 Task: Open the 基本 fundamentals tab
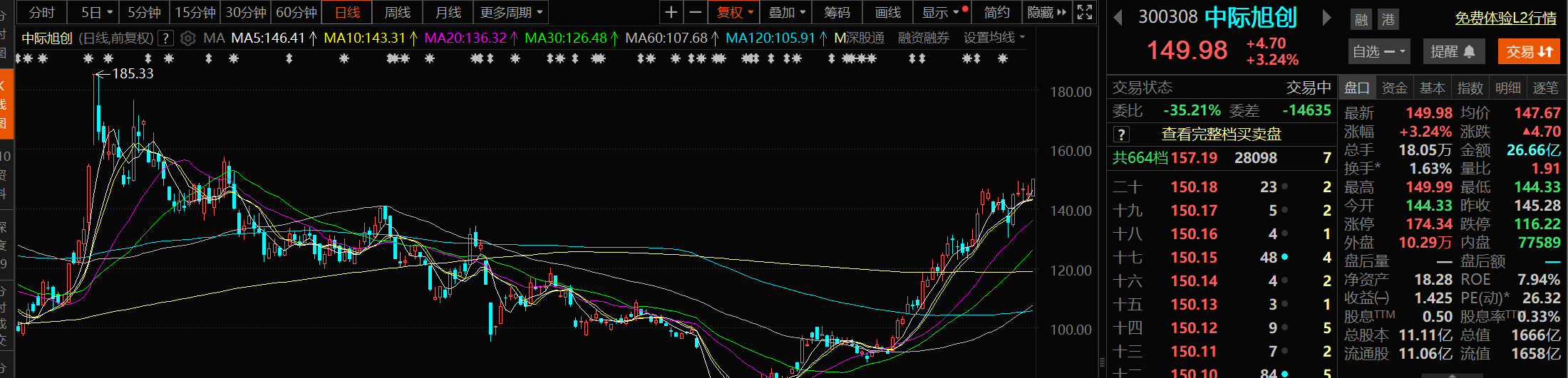1433,88
